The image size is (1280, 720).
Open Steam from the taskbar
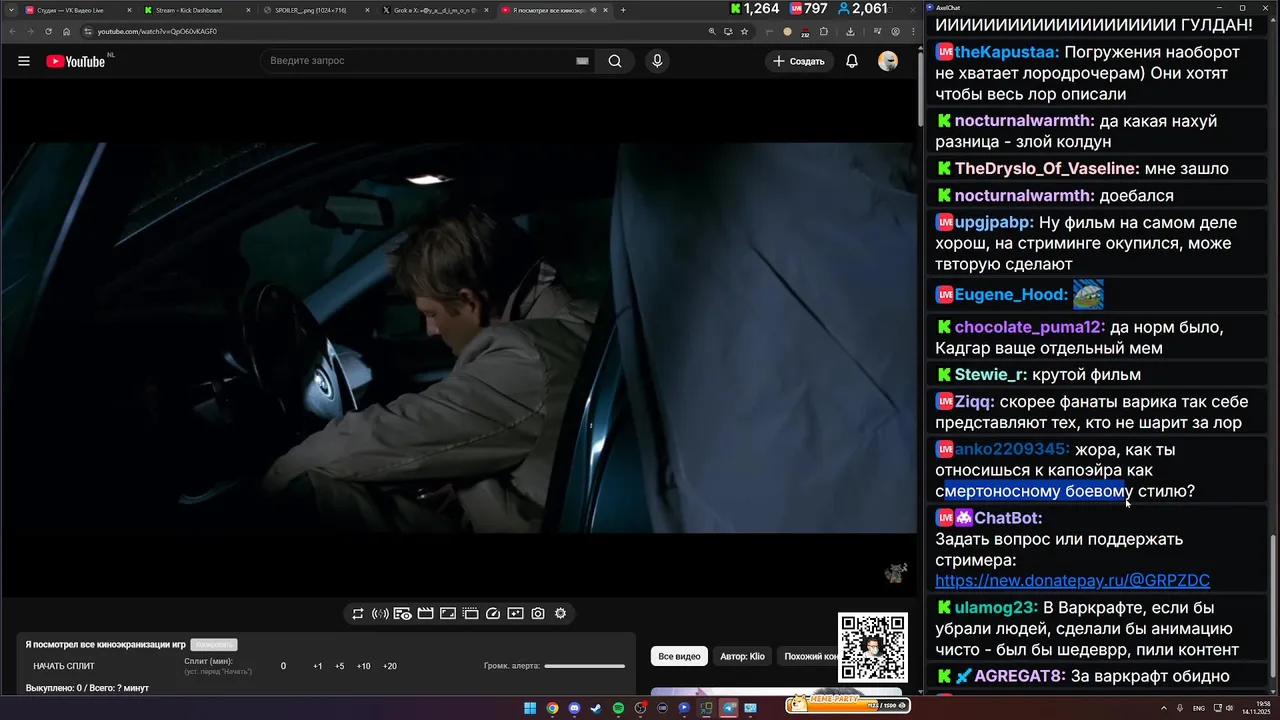[x=596, y=708]
